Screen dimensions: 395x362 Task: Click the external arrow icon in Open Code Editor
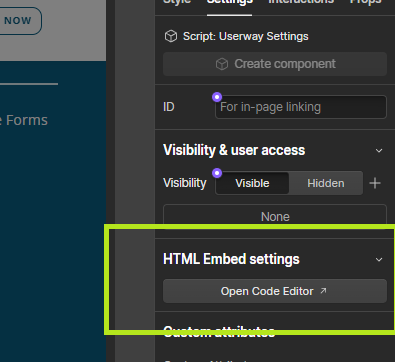coord(323,291)
